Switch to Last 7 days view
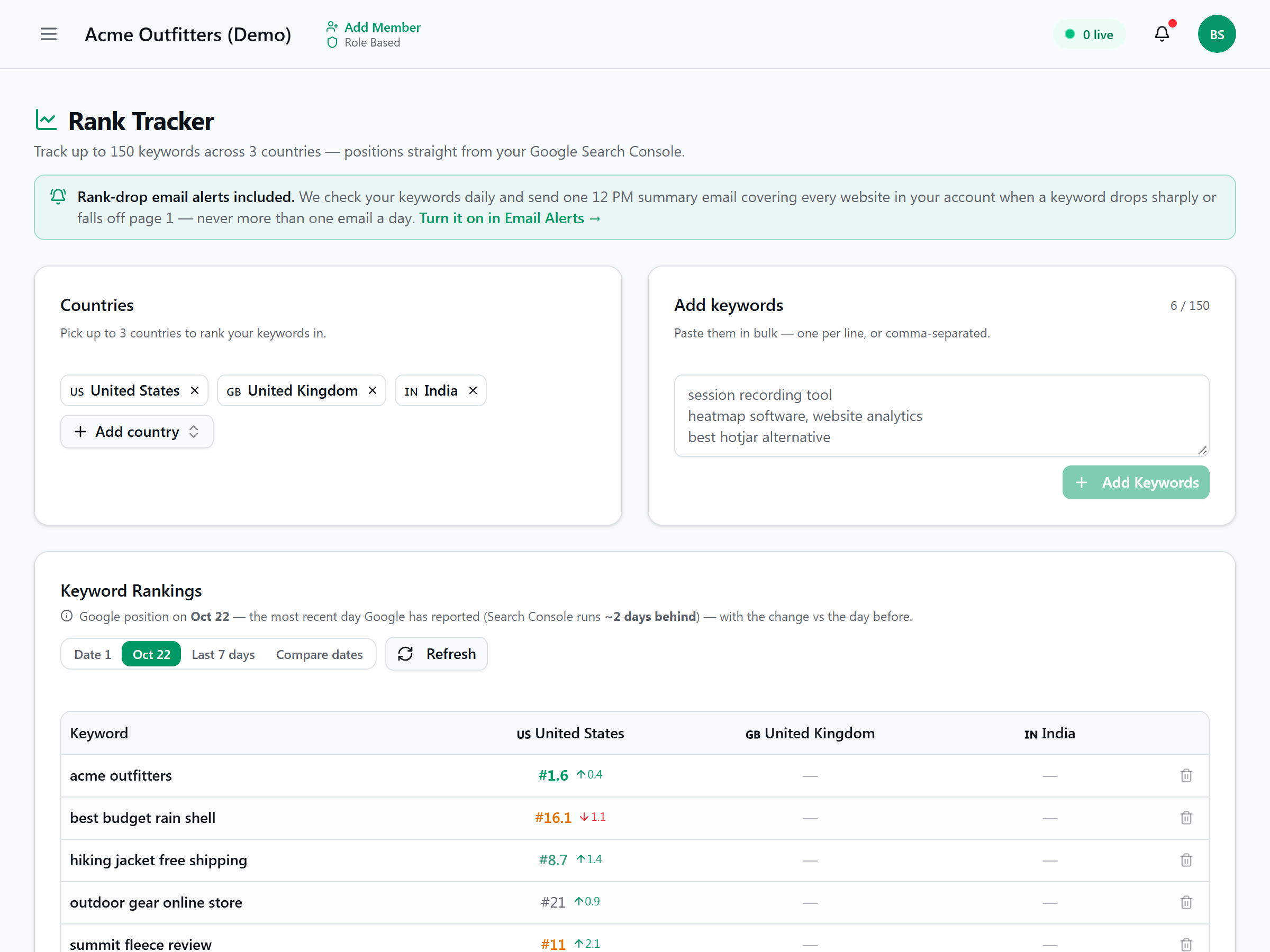Screen dimensions: 1270x952 223,654
